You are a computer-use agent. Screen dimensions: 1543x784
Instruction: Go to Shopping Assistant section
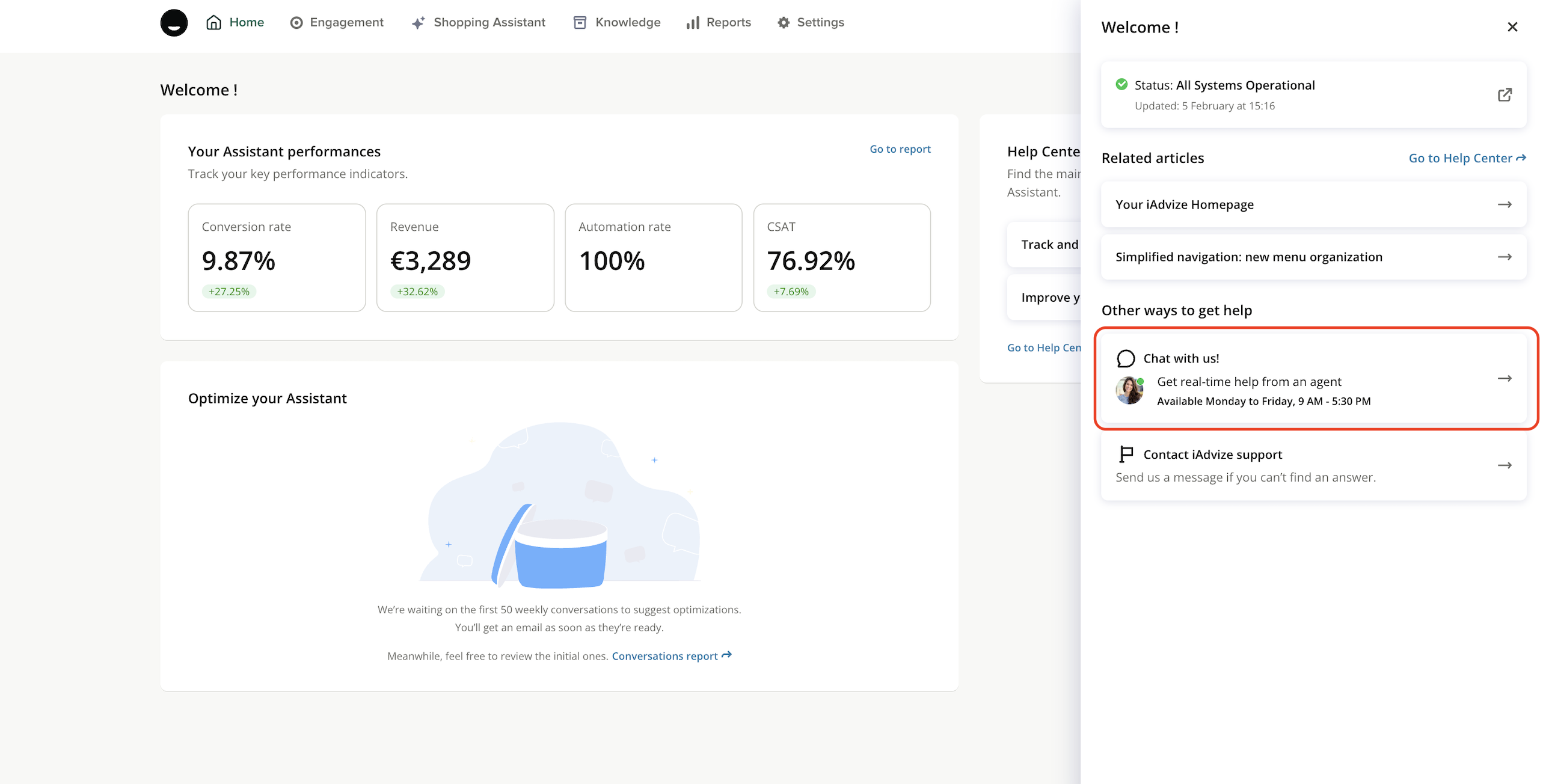coord(479,23)
